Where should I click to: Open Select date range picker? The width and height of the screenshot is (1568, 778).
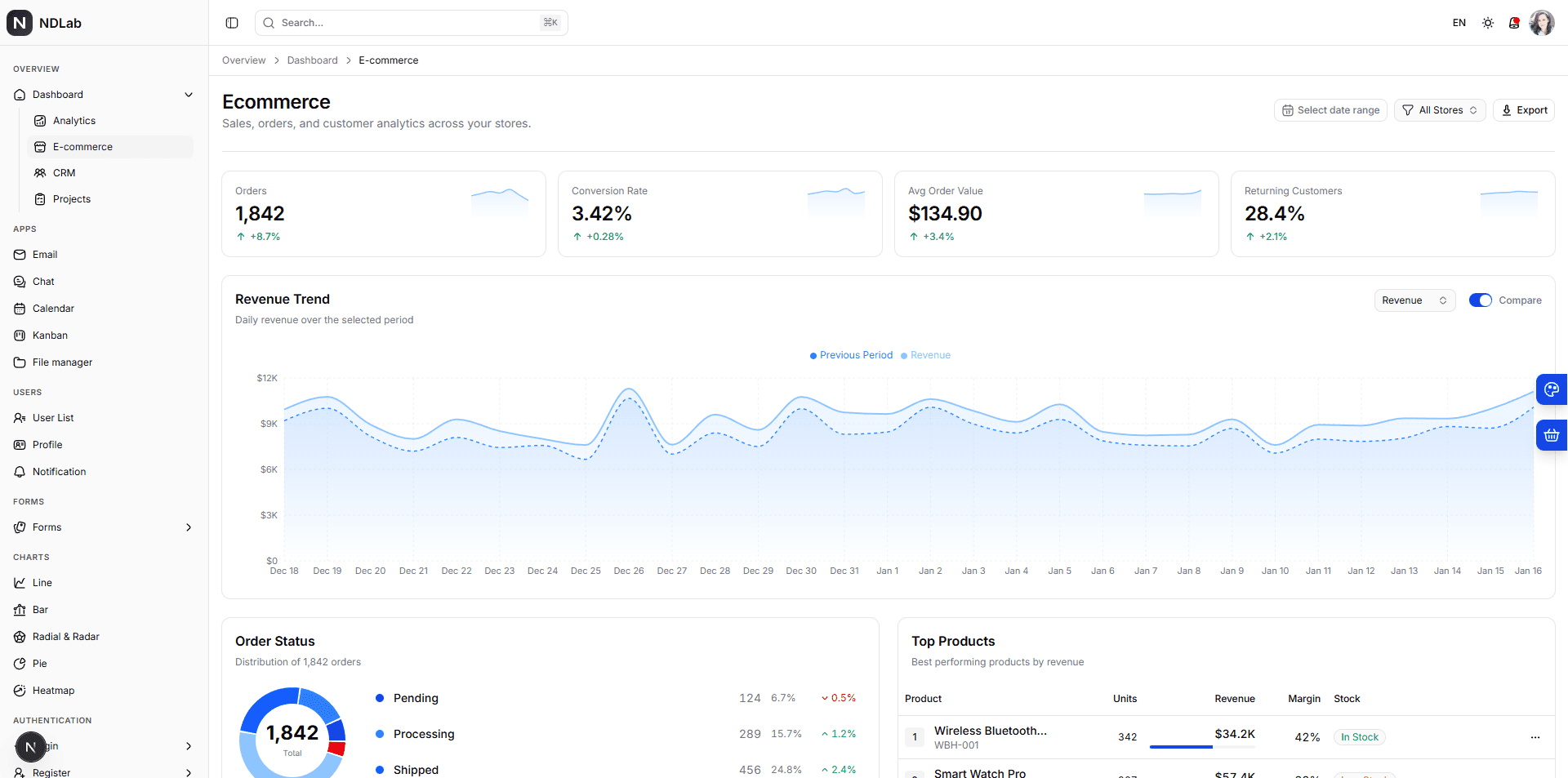(1330, 109)
